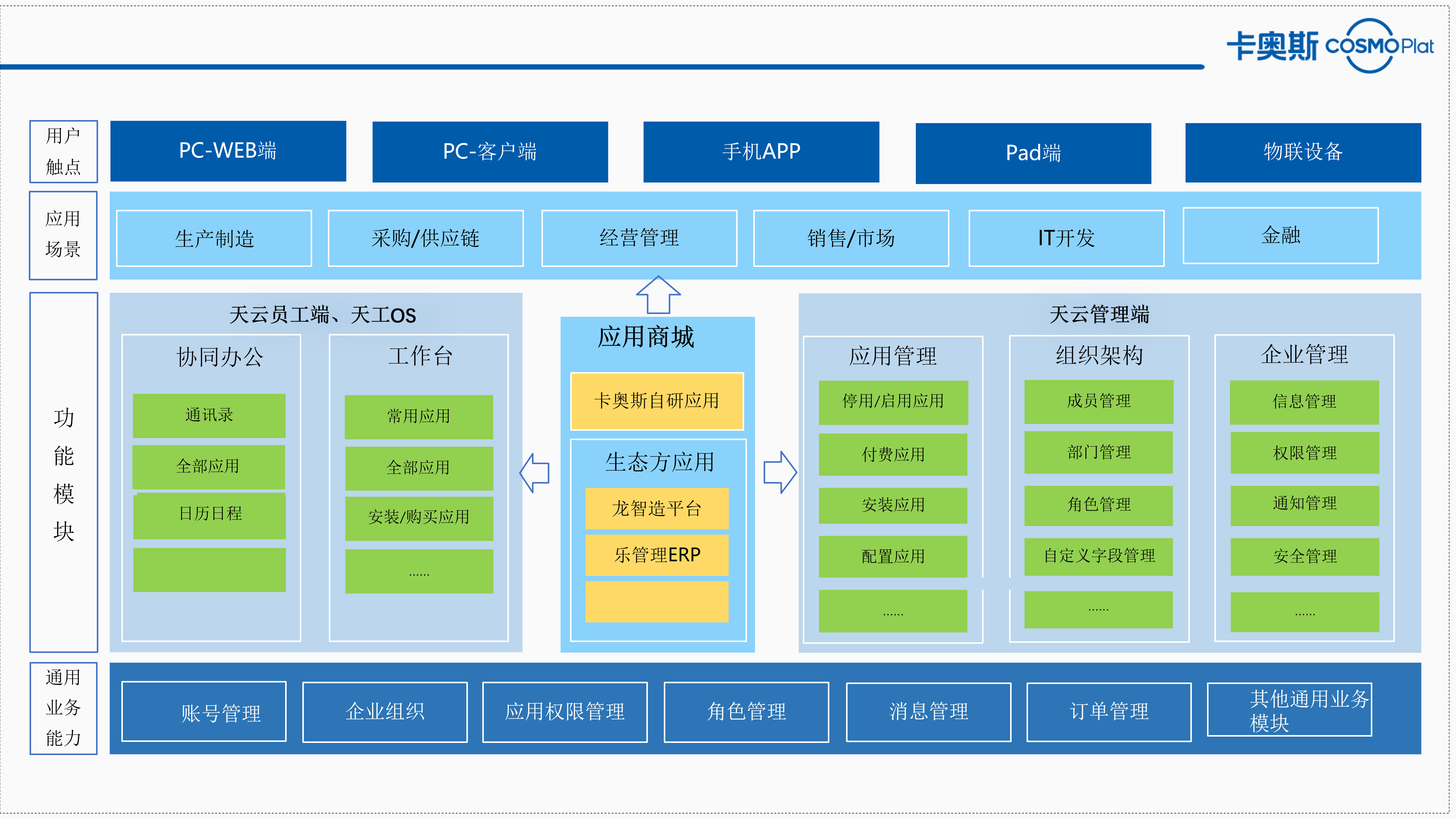Click the 龙智造平台 box
The height and width of the screenshot is (819, 1456).
(x=657, y=509)
